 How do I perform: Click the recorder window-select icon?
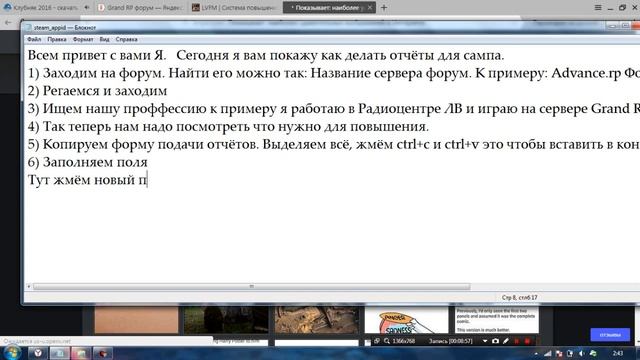[x=377, y=341]
